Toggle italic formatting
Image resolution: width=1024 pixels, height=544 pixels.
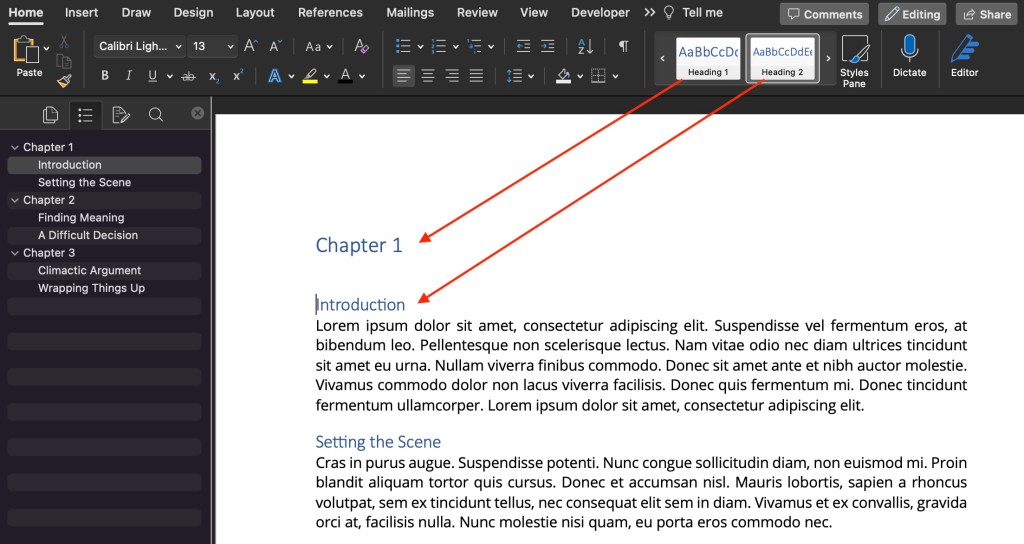click(x=129, y=76)
